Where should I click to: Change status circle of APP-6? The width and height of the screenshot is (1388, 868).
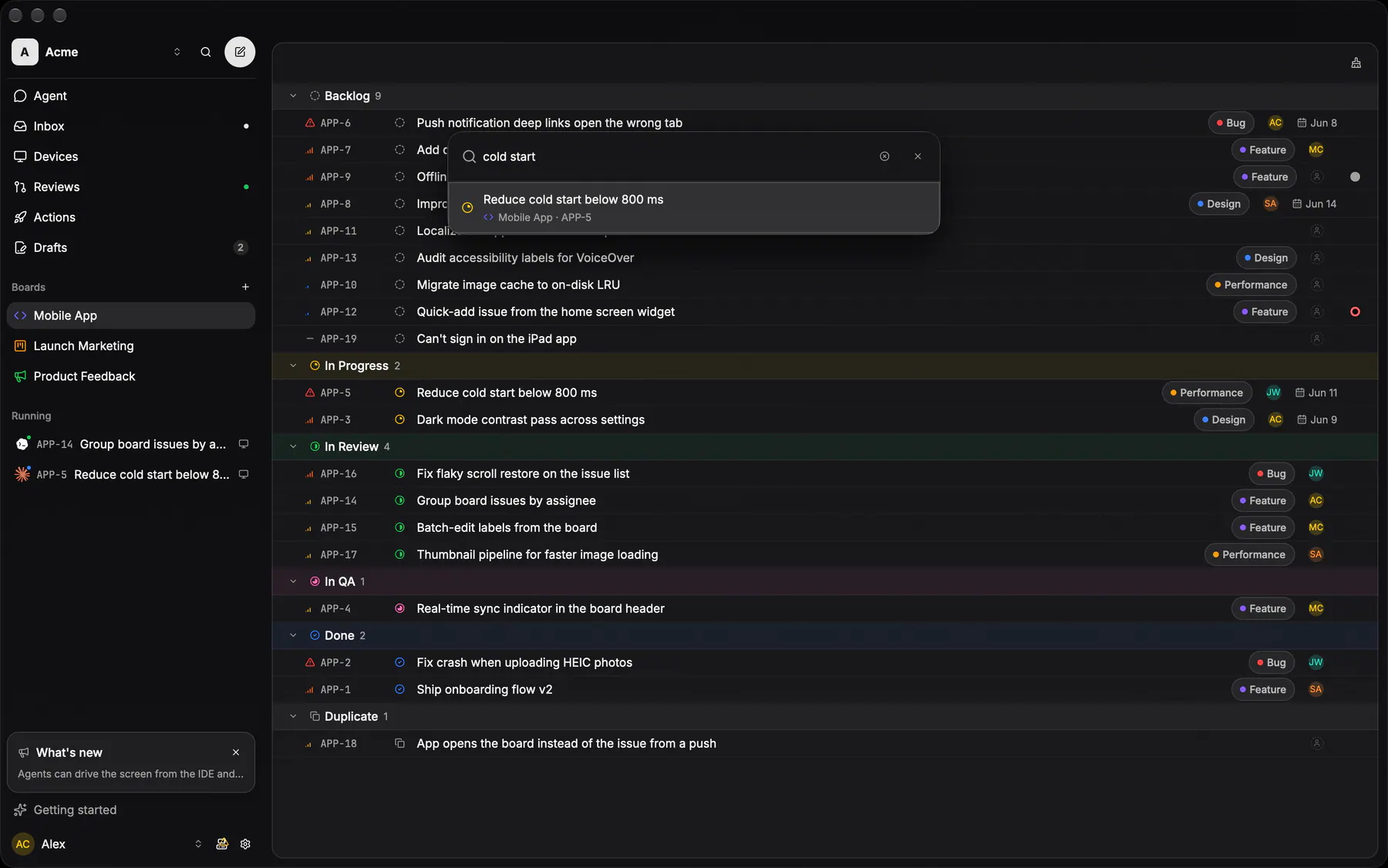[x=399, y=123]
